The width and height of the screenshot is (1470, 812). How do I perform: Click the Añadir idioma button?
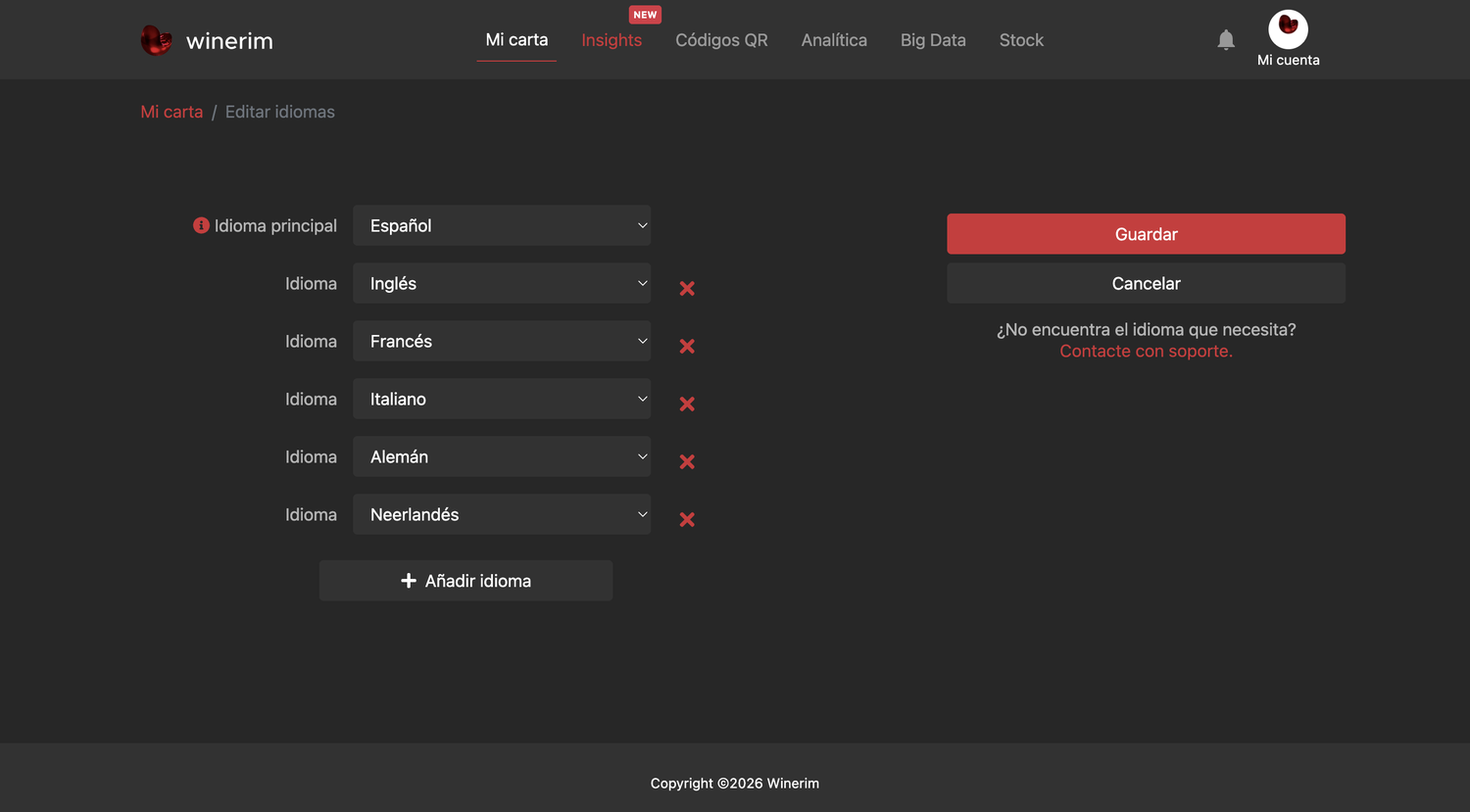465,581
